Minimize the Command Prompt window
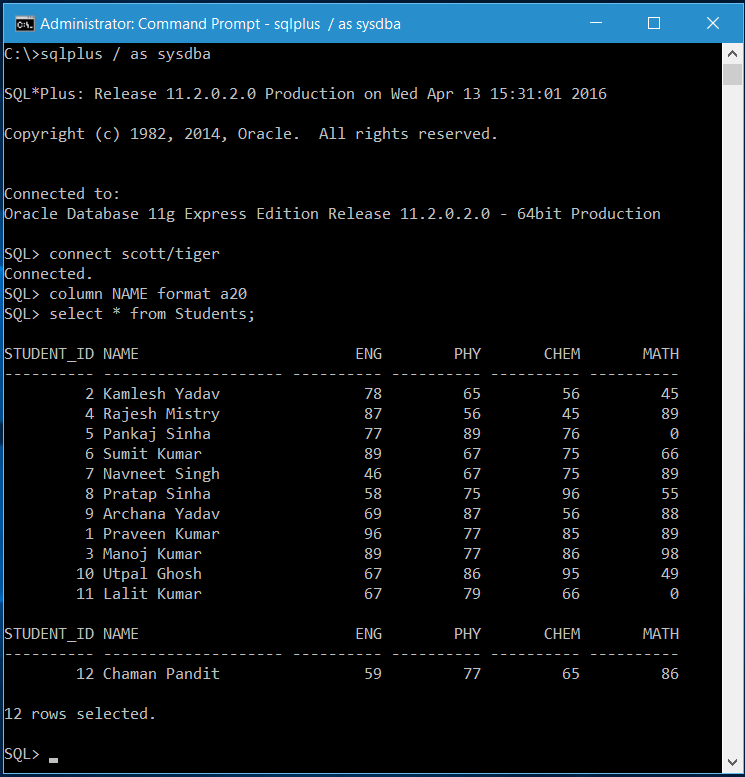The image size is (745, 777). click(596, 23)
